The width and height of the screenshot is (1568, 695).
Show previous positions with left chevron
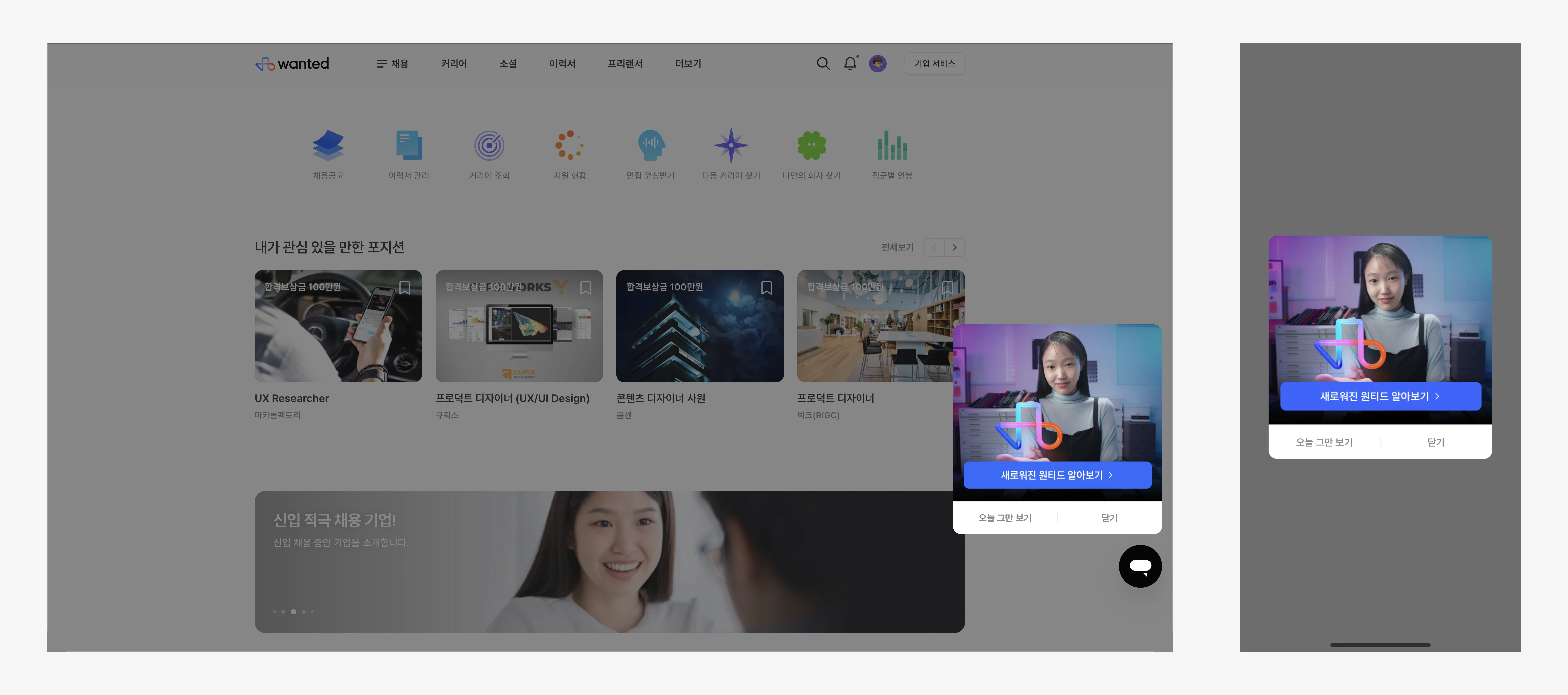coord(934,247)
